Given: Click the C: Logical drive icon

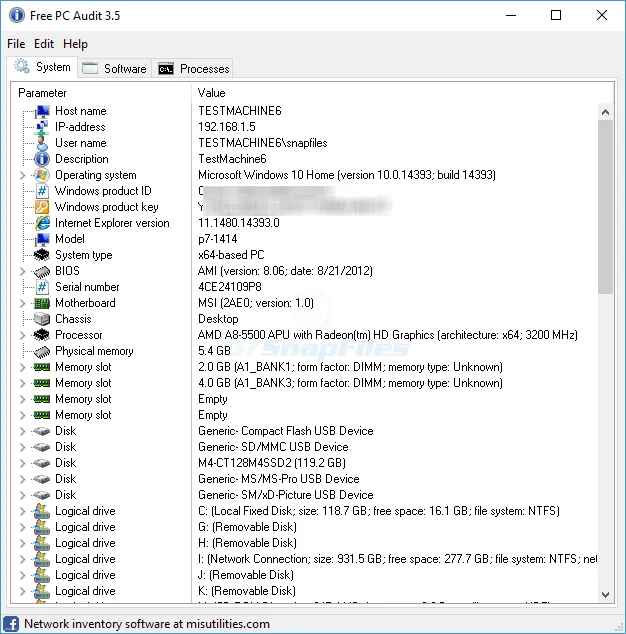Looking at the screenshot, I should click(42, 511).
